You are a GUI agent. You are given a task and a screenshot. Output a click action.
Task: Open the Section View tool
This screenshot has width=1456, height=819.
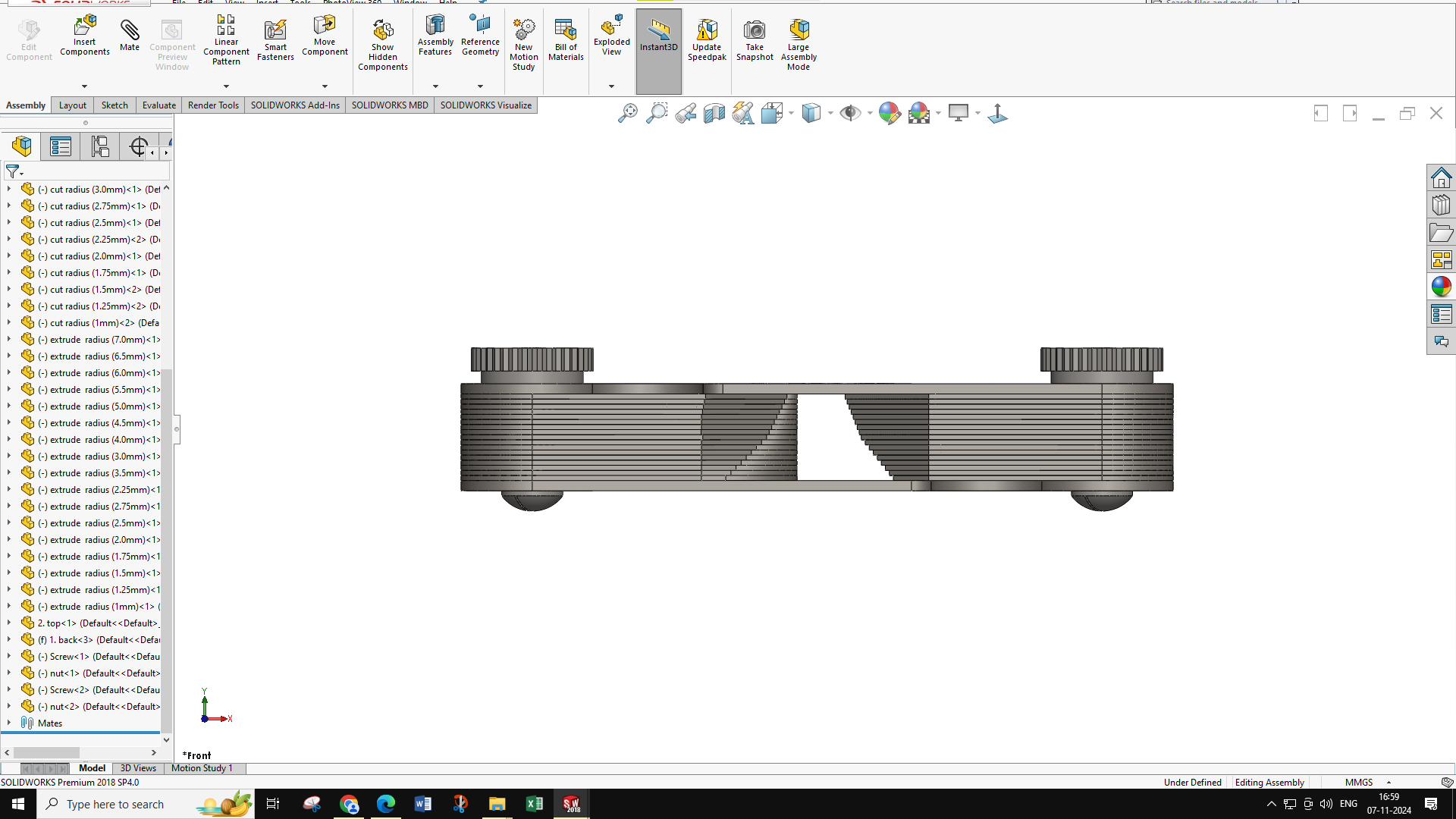click(714, 114)
